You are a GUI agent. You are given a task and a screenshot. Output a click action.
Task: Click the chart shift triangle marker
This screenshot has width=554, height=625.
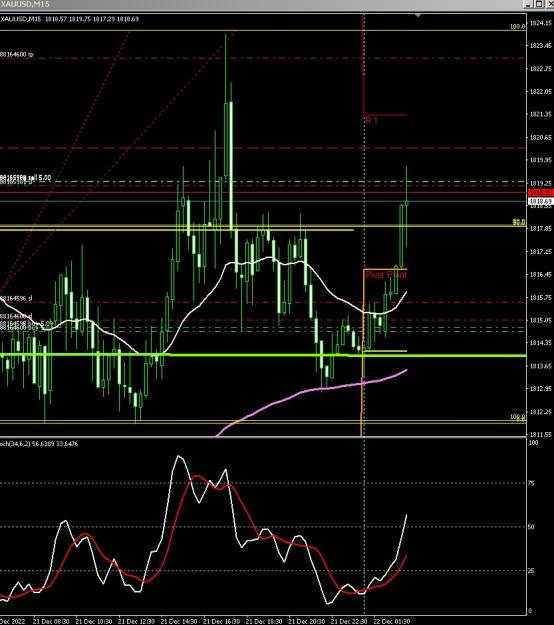point(418,15)
